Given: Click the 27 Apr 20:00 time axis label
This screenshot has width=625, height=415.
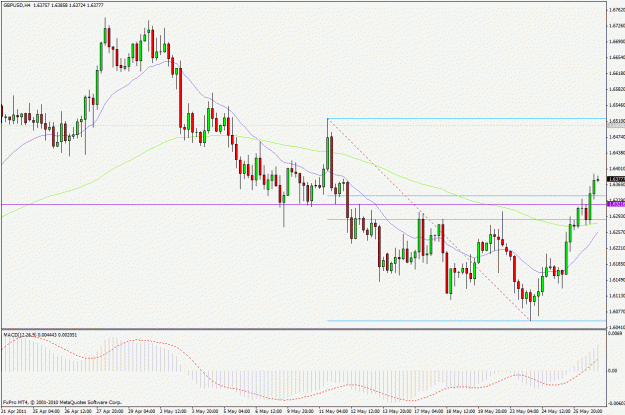Looking at the screenshot, I should (x=109, y=411).
